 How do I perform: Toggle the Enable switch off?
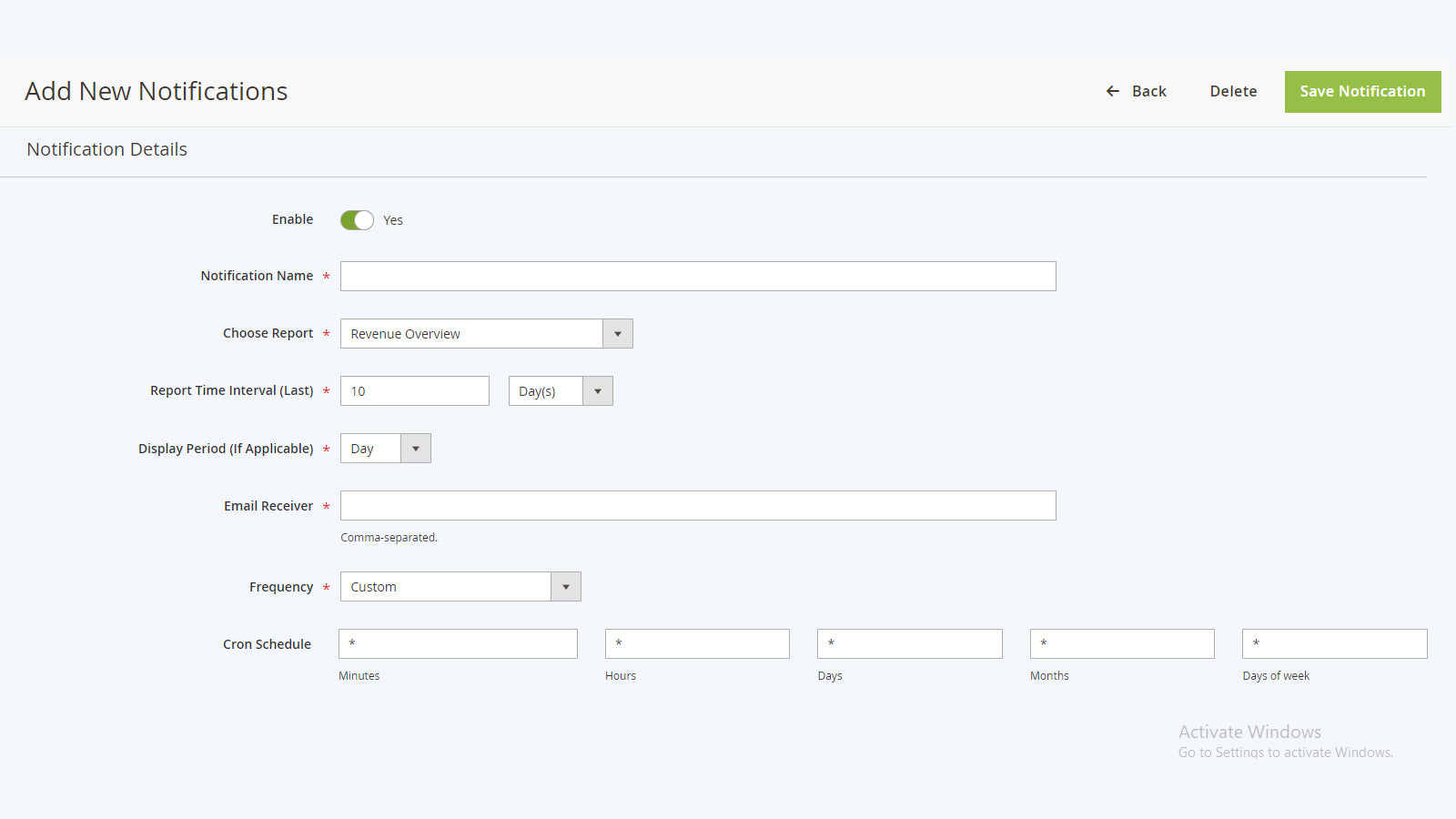click(357, 220)
